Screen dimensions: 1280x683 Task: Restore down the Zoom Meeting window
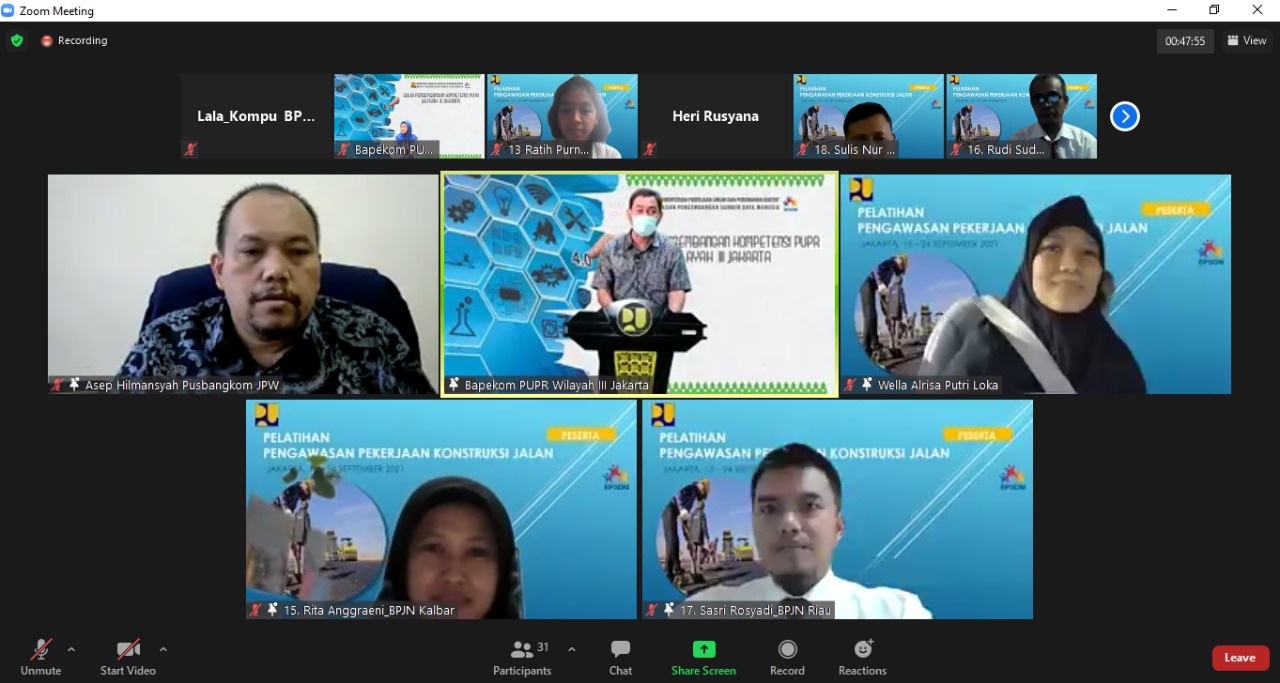[1214, 10]
